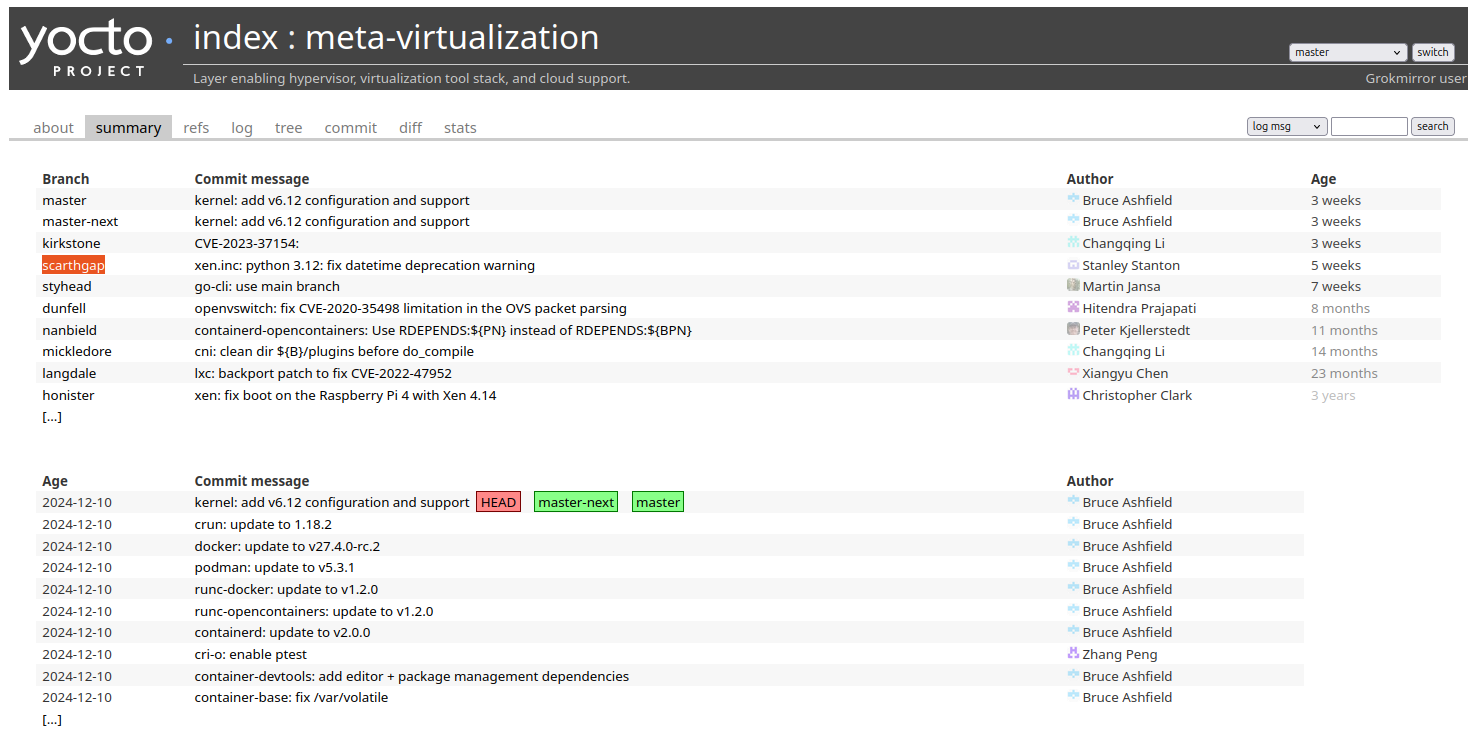The height and width of the screenshot is (749, 1475).
Task: Click Christopher Clark's avatar icon
Action: click(x=1072, y=395)
